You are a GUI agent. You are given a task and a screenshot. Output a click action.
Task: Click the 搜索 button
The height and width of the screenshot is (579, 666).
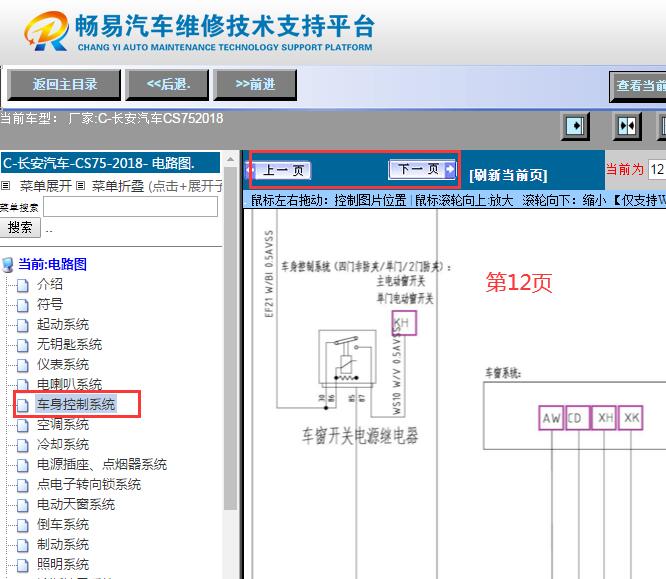click(20, 227)
